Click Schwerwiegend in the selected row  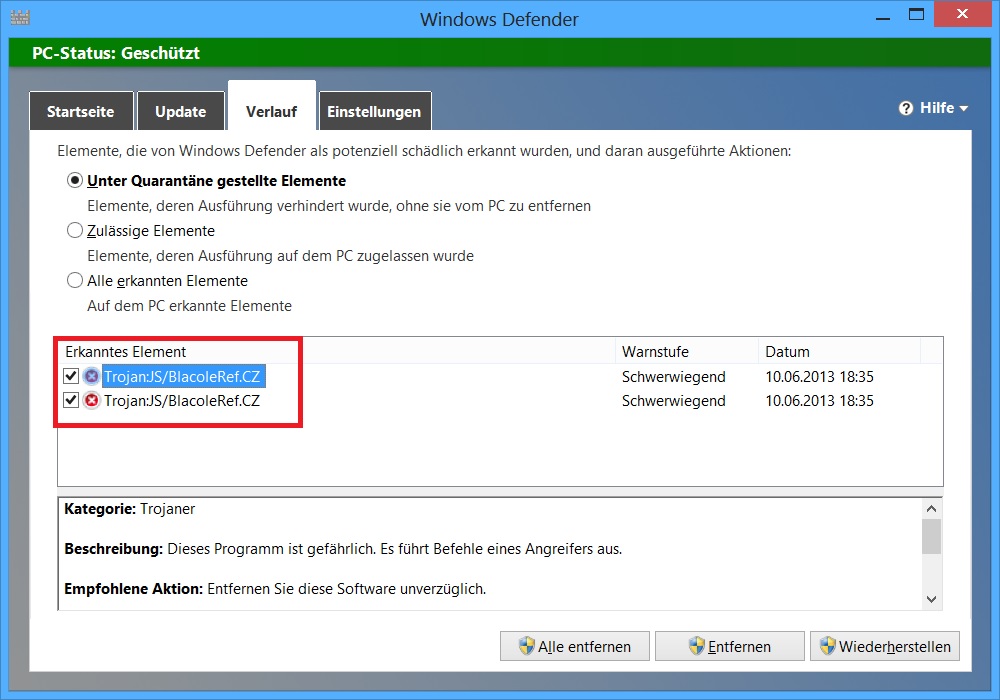673,377
